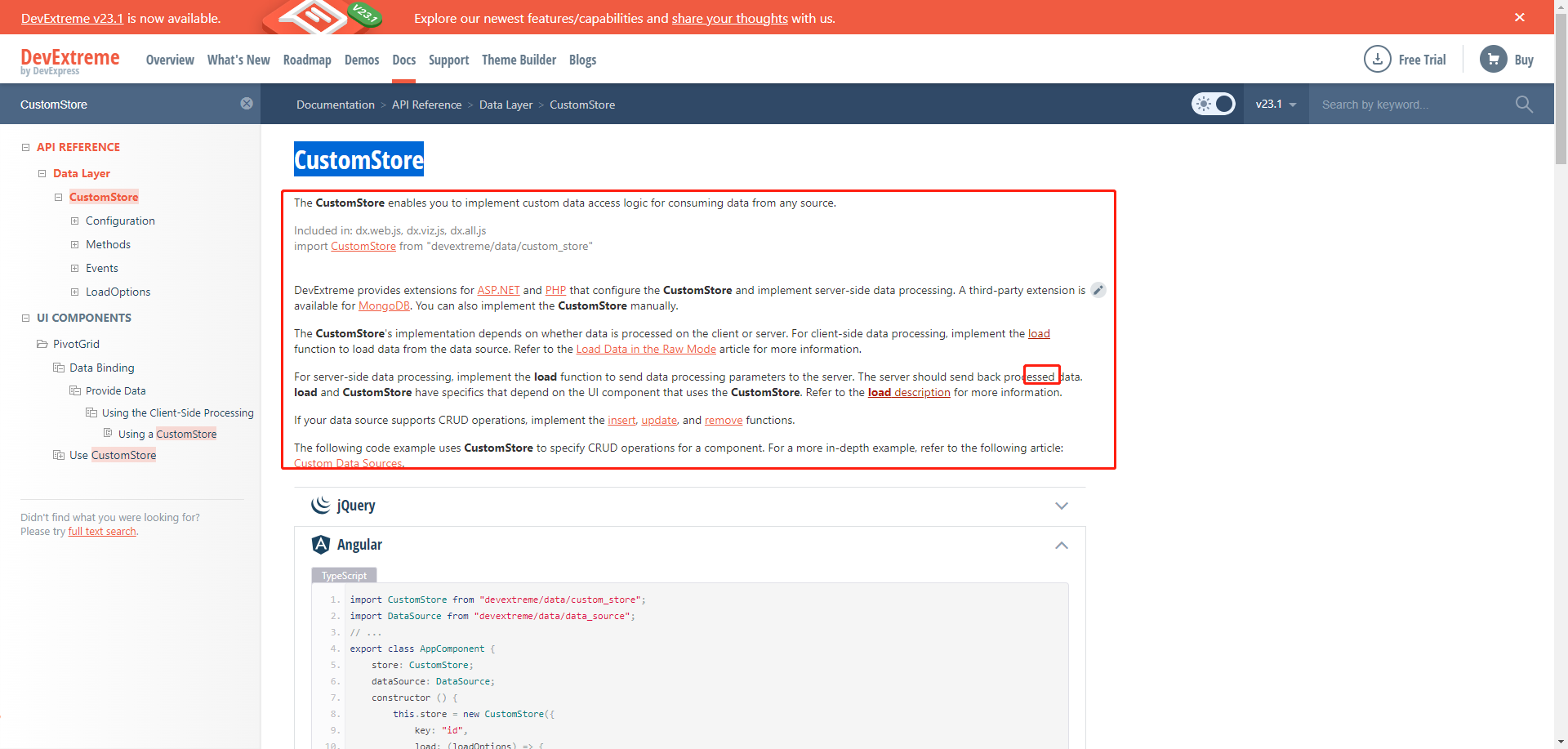Click the ASP.NET link

[x=498, y=290]
